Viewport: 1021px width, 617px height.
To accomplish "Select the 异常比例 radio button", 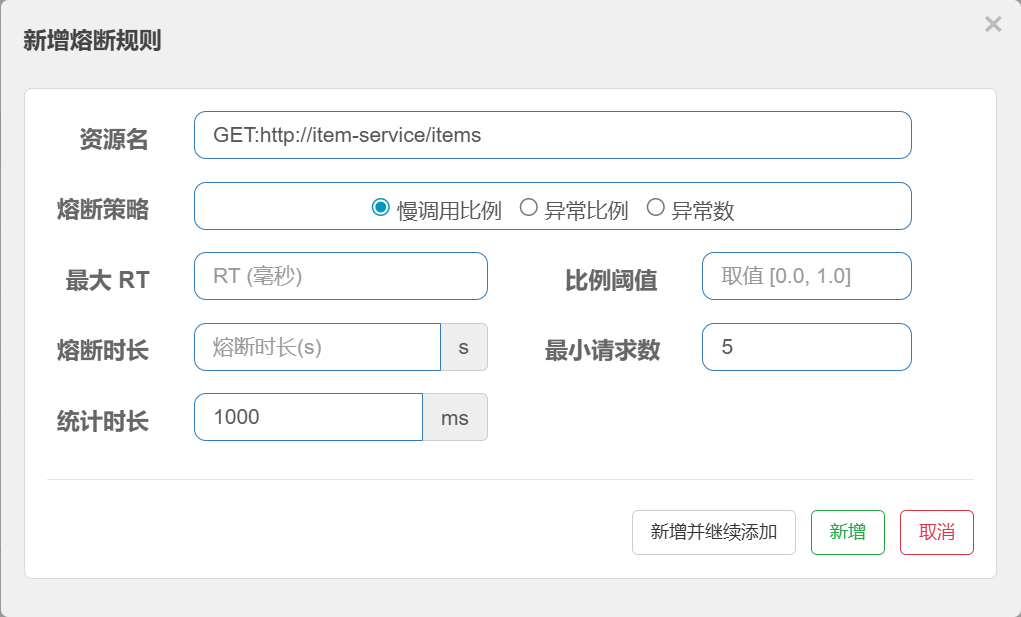I will (x=529, y=208).
